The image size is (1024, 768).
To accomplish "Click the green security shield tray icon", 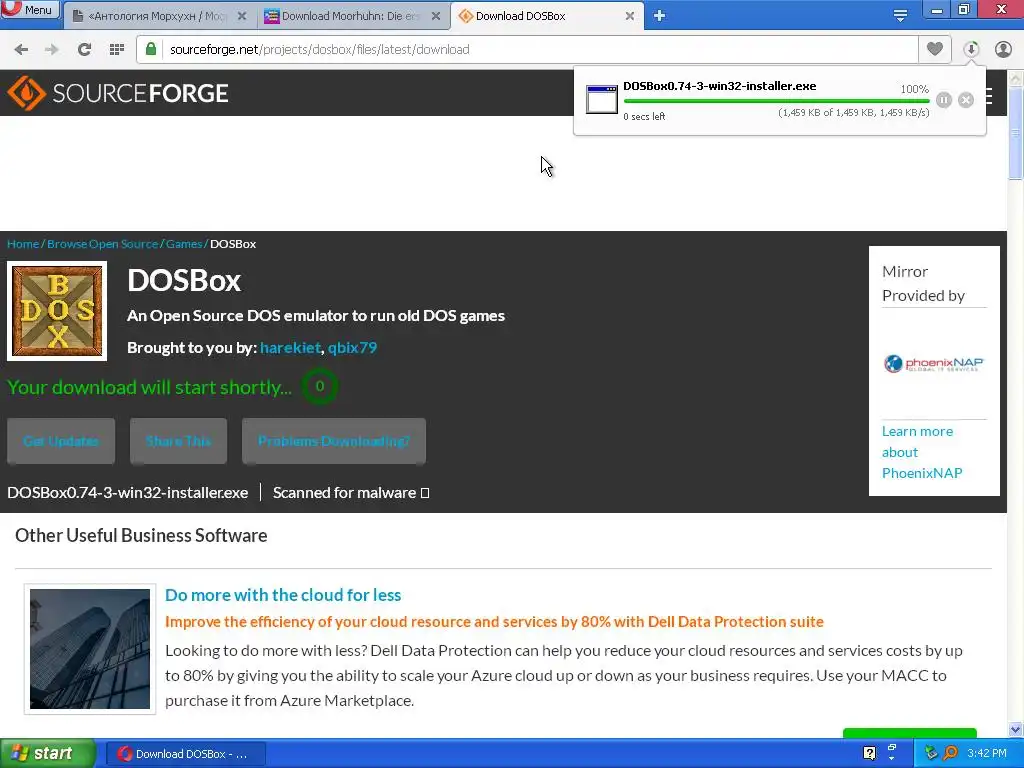I will coord(931,753).
